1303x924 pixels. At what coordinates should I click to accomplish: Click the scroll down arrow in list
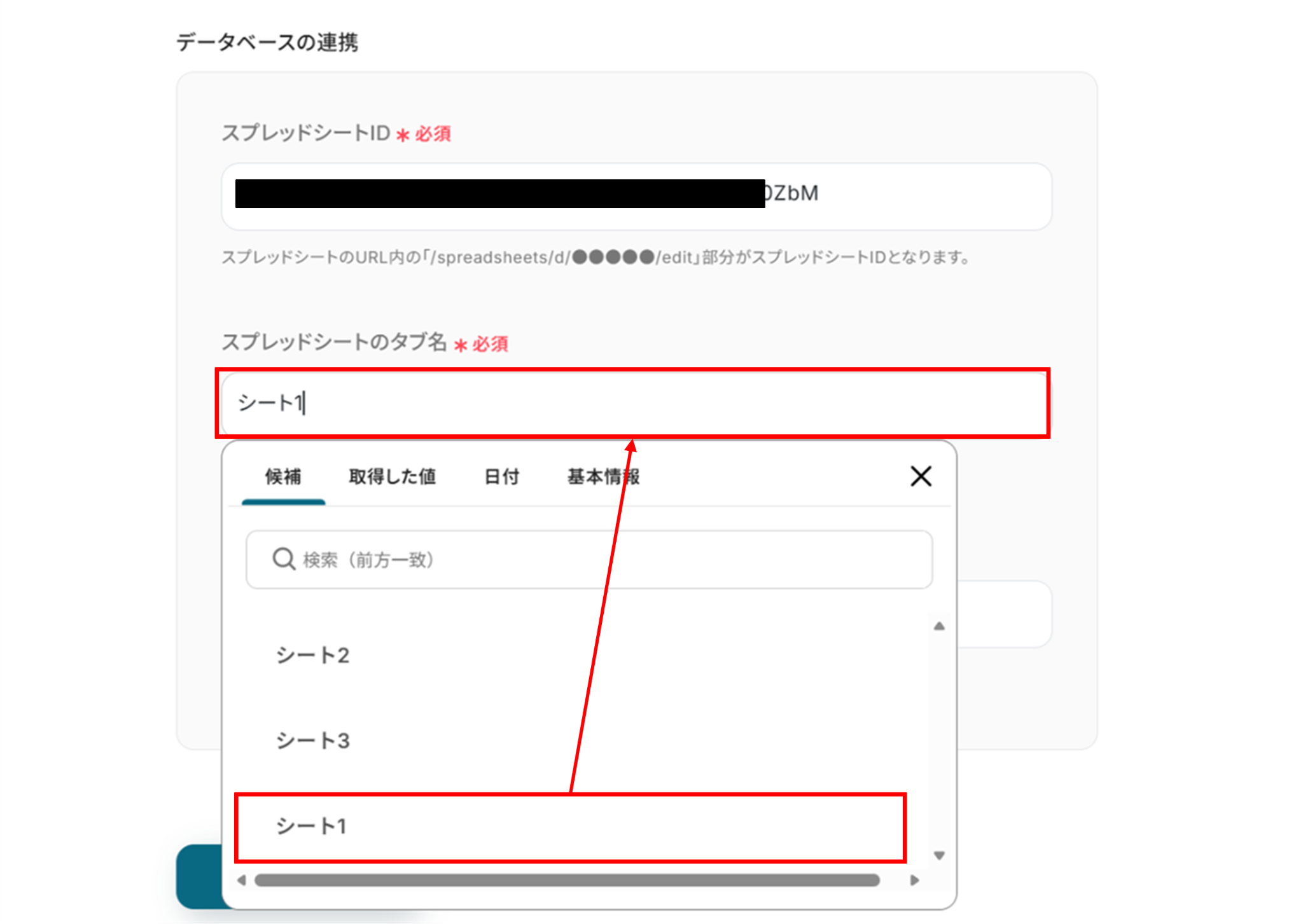(x=939, y=855)
